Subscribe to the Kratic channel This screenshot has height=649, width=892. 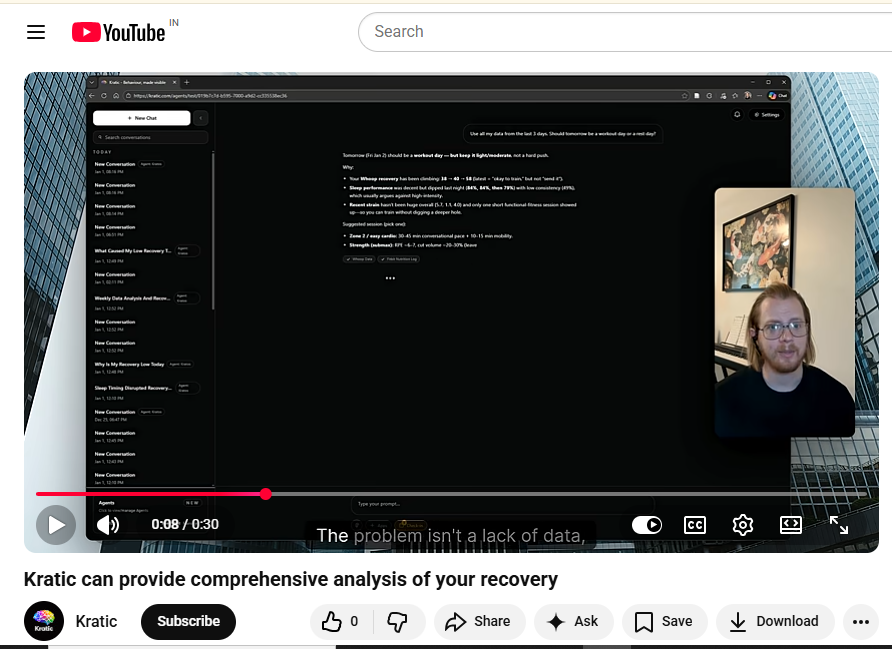tap(188, 621)
